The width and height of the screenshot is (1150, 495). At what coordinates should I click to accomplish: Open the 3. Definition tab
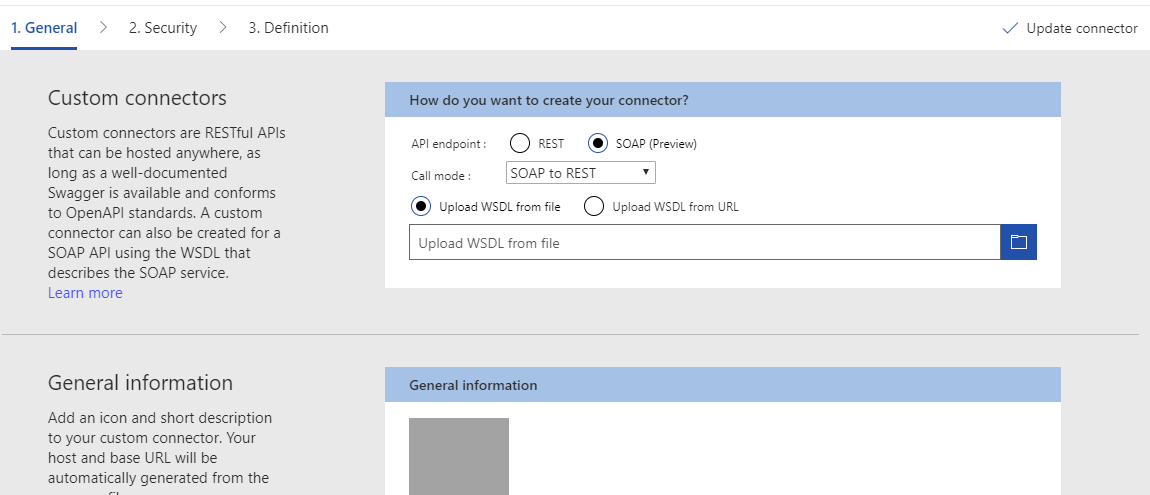(x=288, y=28)
